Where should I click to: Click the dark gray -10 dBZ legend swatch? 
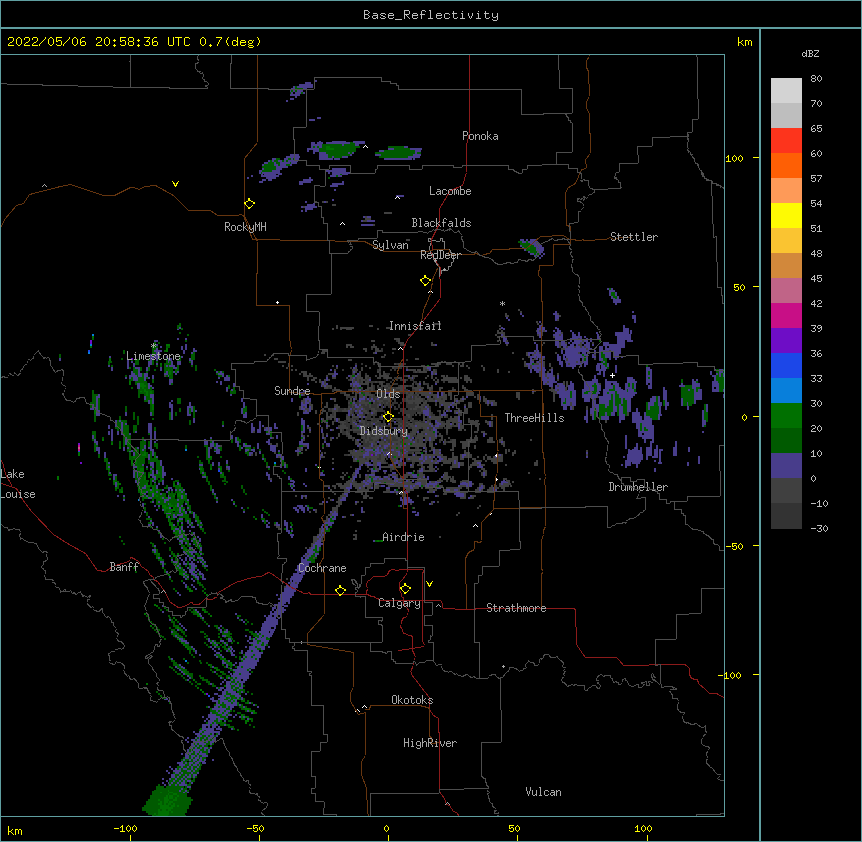pos(786,516)
